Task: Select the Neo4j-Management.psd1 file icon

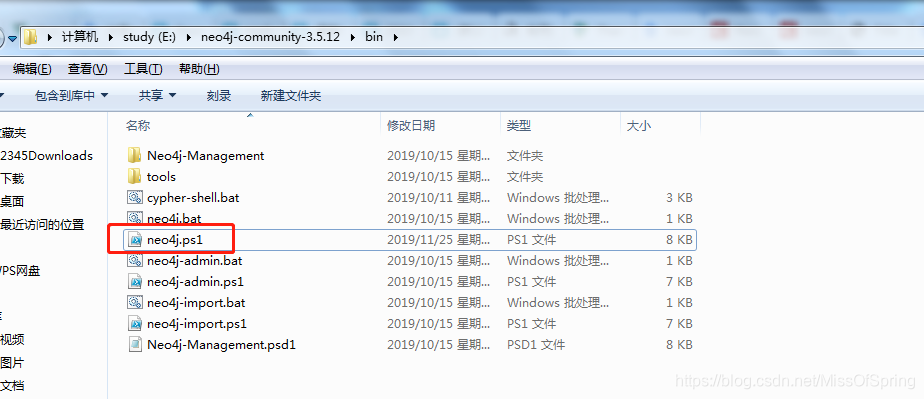Action: click(136, 344)
